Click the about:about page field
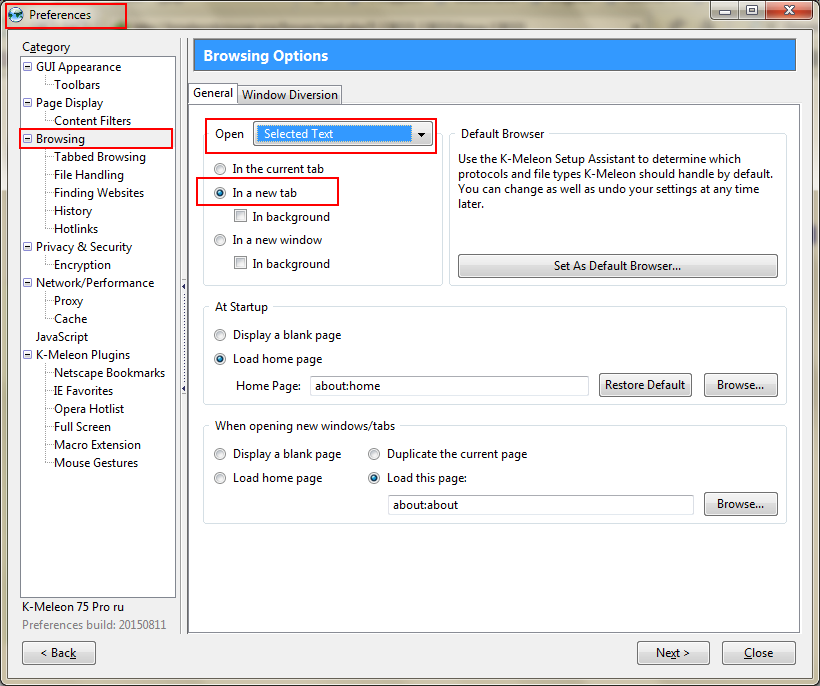The width and height of the screenshot is (820, 686). pyautogui.click(x=541, y=505)
